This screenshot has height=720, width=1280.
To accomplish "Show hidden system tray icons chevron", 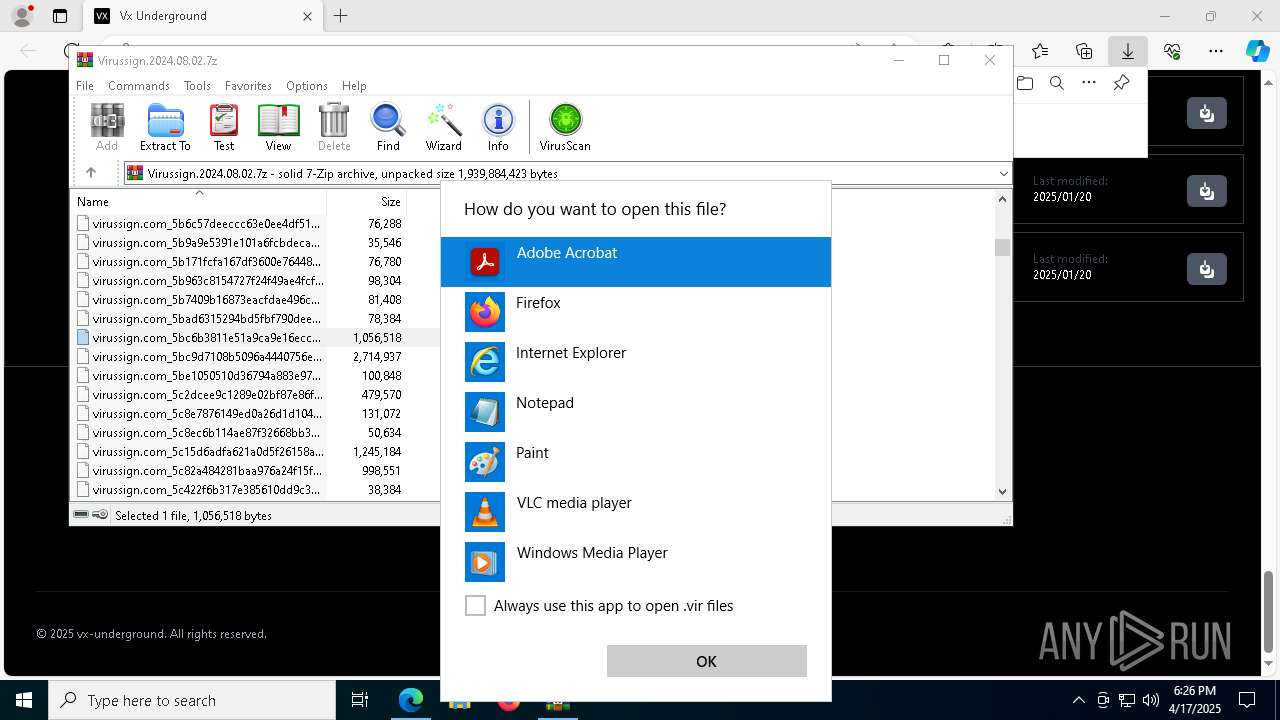I will [x=1078, y=700].
